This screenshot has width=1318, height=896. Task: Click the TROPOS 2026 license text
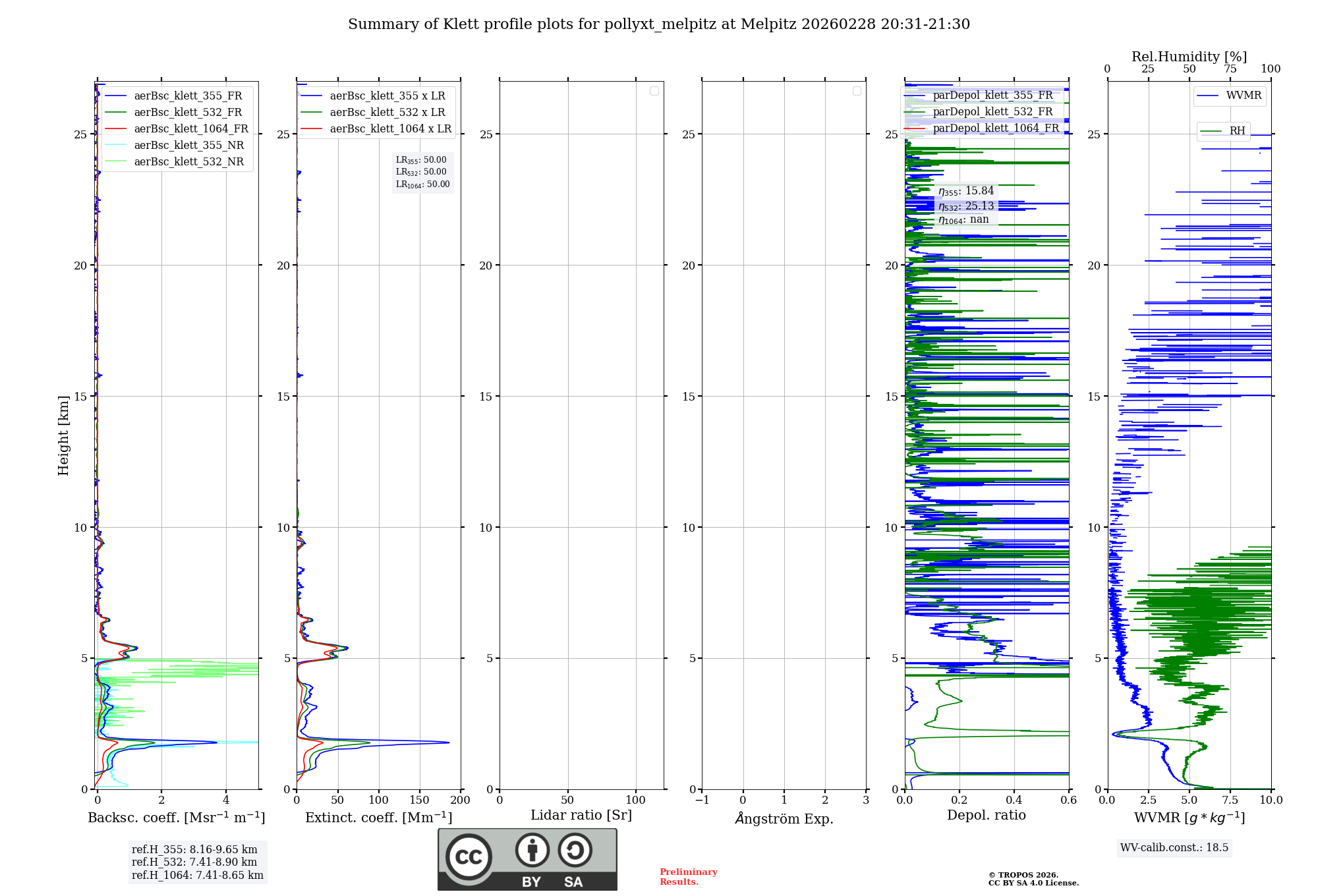tap(1033, 879)
